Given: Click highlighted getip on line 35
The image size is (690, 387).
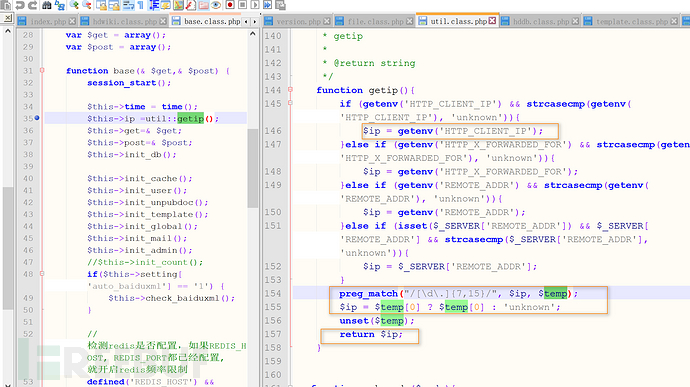Looking at the screenshot, I should pos(191,118).
